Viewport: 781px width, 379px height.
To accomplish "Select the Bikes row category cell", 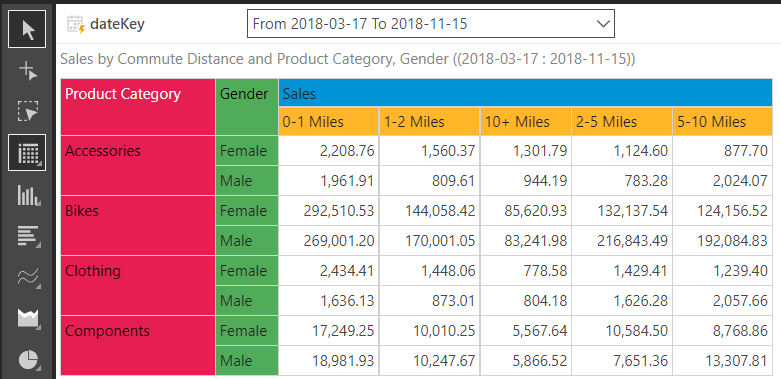I will coord(138,225).
